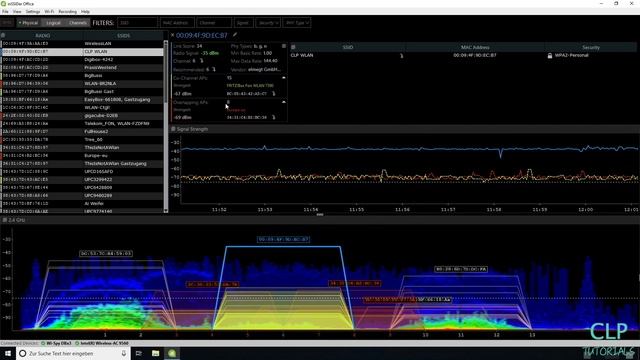Sort by the SSIDS column header

(123, 36)
